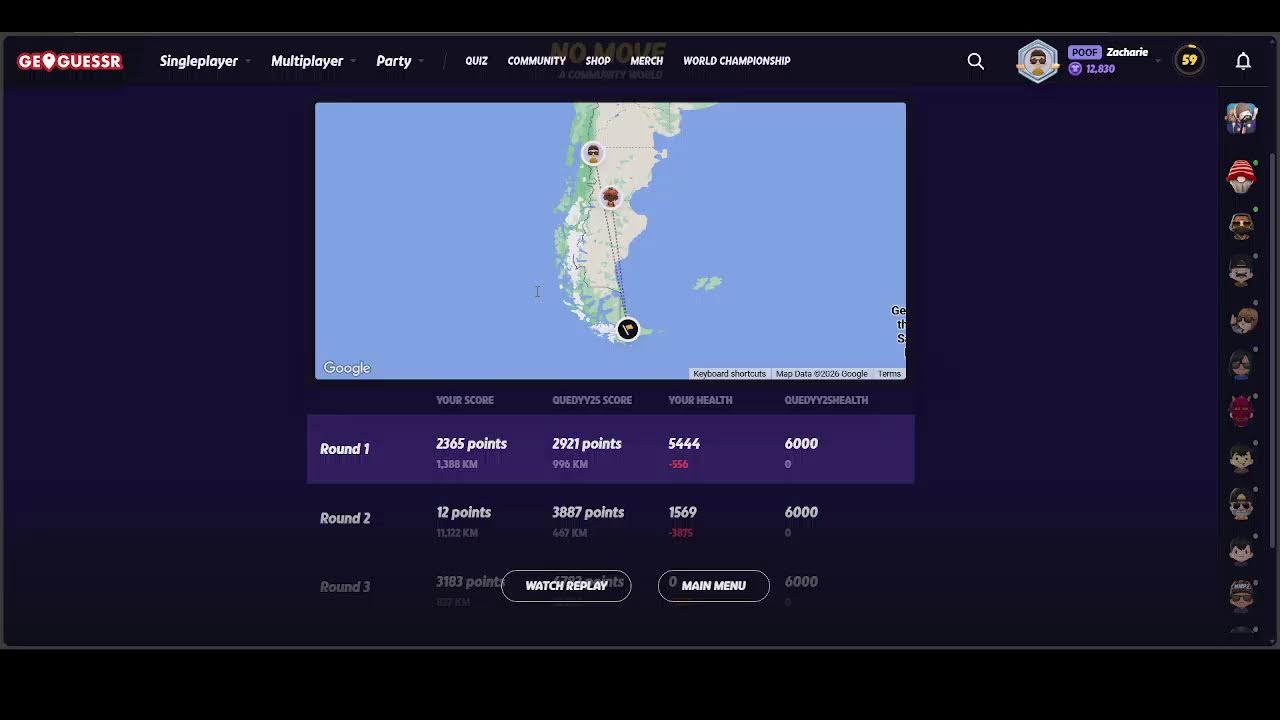
Task: Open the GeoGuessr logo home link
Action: [70, 61]
